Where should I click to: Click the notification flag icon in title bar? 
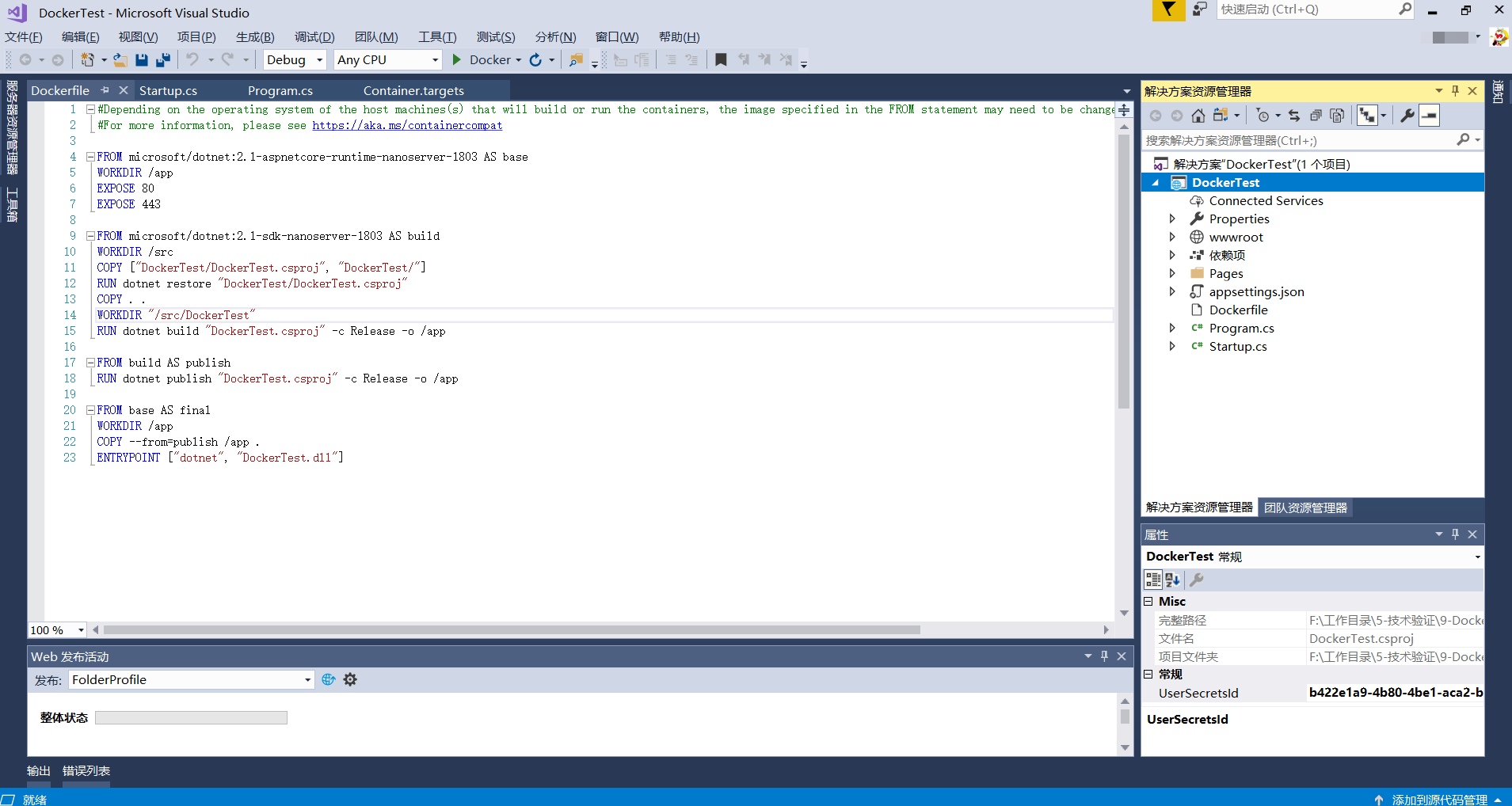point(1168,10)
